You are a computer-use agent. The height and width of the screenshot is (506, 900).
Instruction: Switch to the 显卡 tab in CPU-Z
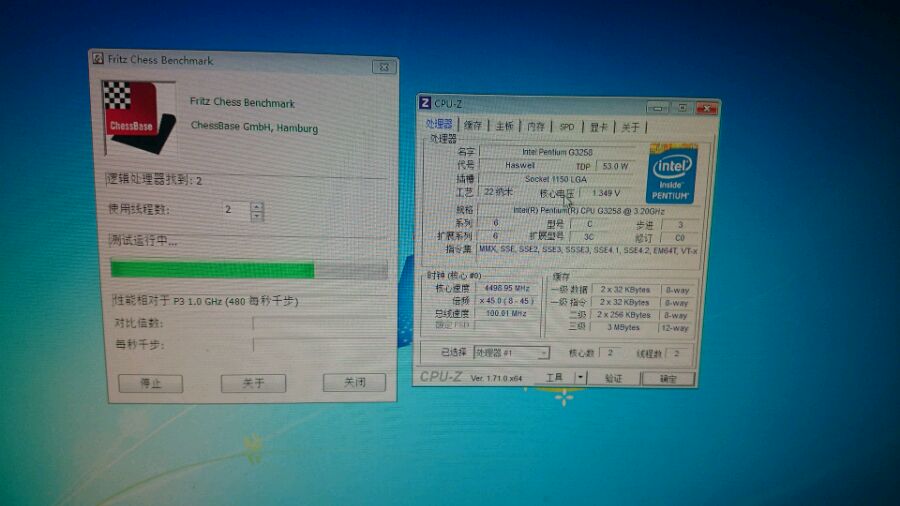(x=599, y=127)
